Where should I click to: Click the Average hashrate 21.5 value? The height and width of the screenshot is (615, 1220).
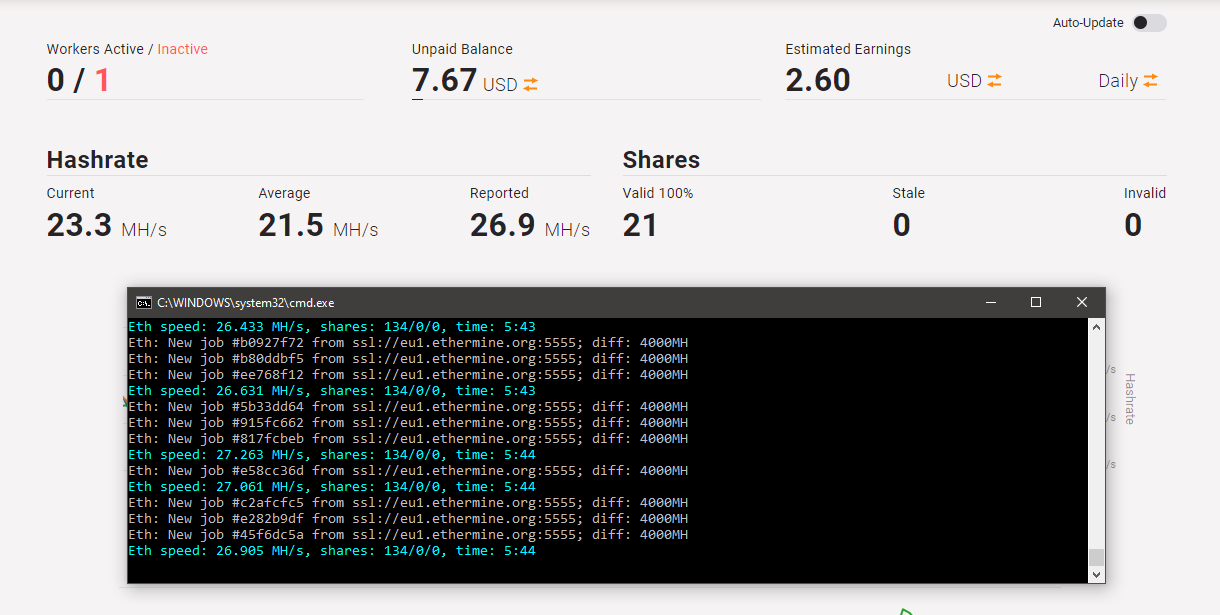291,225
